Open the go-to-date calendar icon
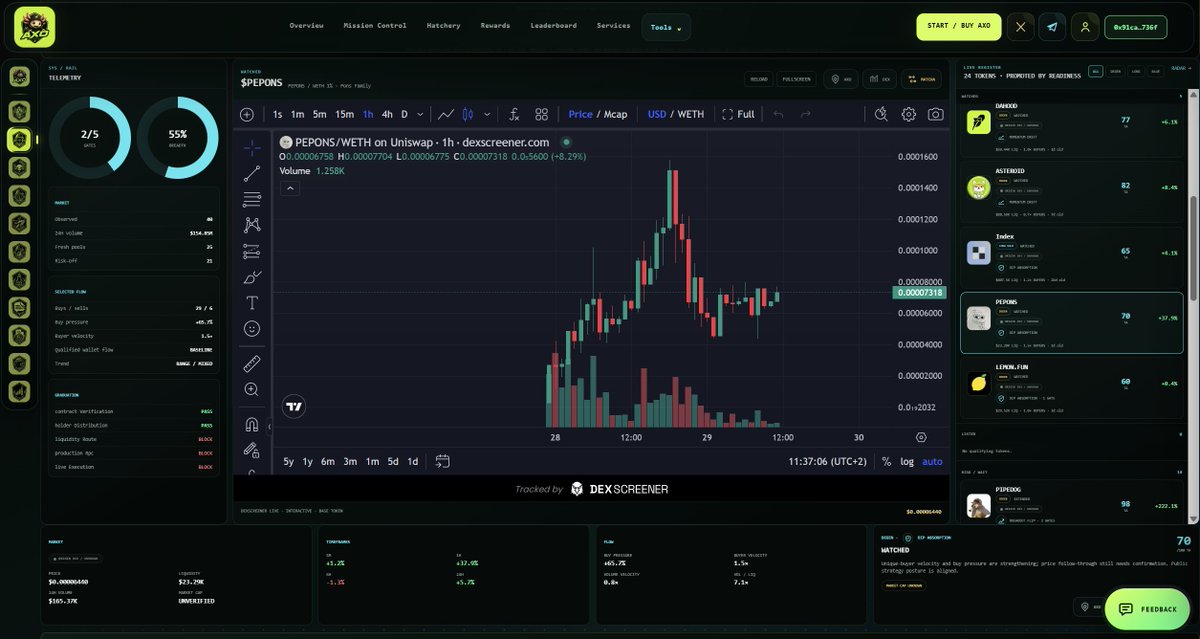 pos(442,461)
